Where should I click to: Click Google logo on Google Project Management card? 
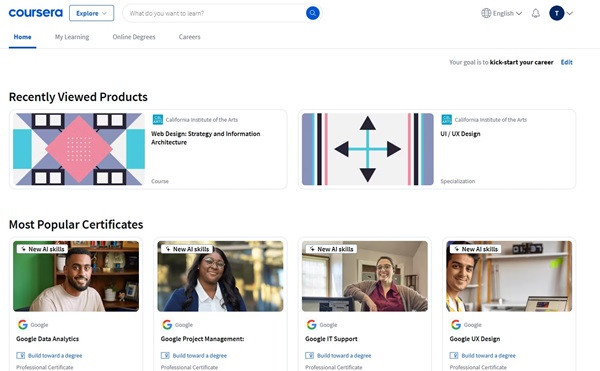click(x=167, y=325)
